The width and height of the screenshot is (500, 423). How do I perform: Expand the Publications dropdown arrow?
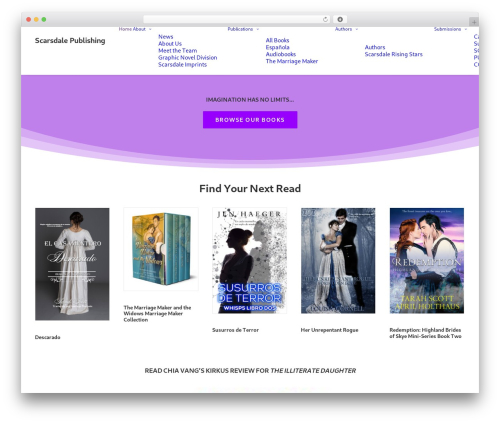(257, 29)
